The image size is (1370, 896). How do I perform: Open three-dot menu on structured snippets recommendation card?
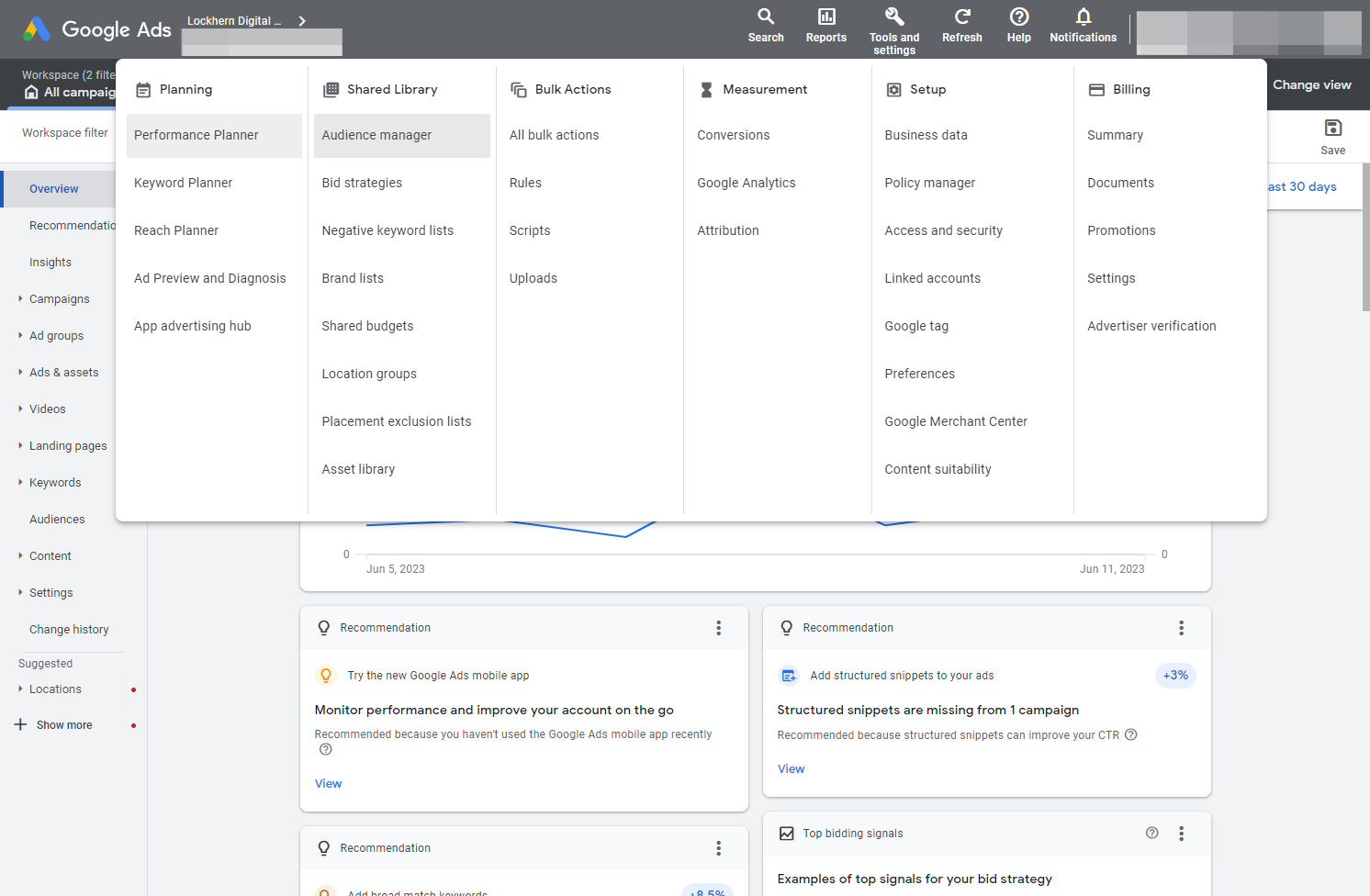1182,628
